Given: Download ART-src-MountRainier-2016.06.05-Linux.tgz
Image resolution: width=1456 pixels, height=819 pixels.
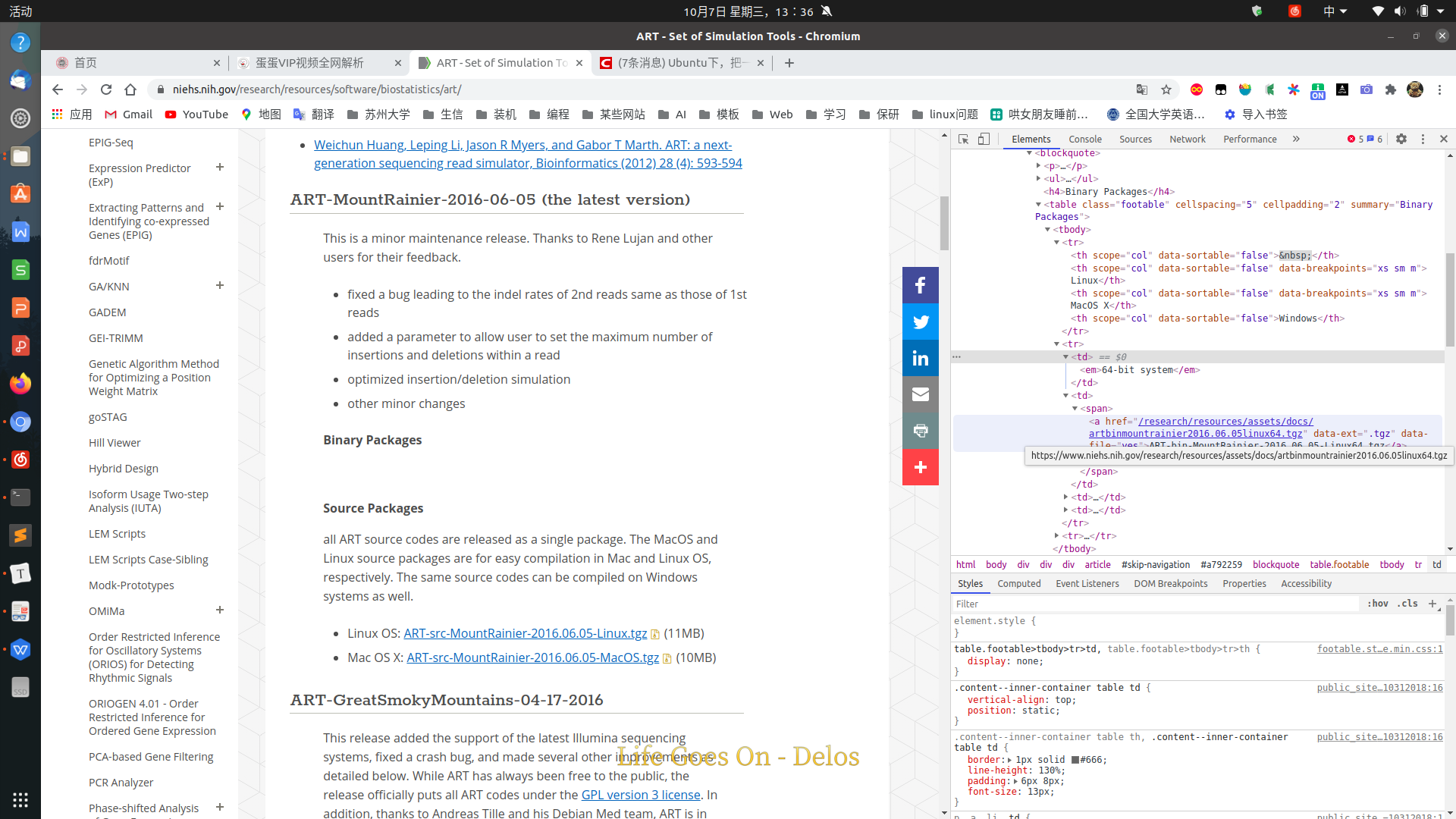Looking at the screenshot, I should (525, 633).
